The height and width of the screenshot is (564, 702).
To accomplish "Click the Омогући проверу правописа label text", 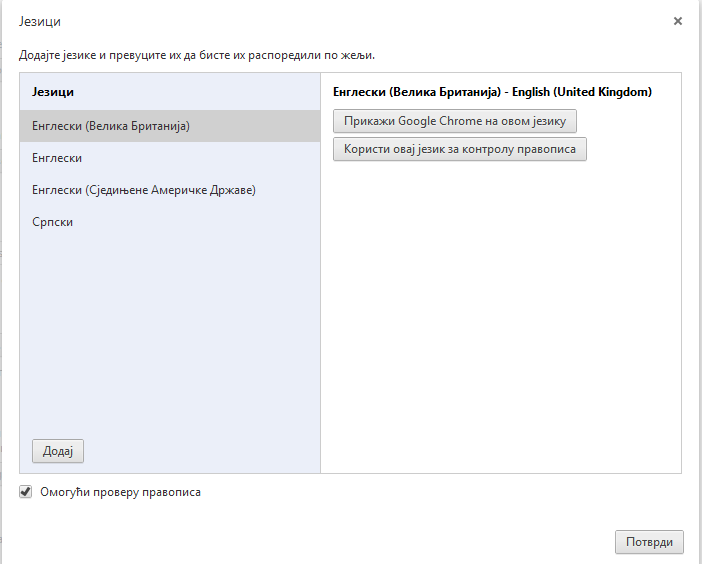I will point(120,492).
